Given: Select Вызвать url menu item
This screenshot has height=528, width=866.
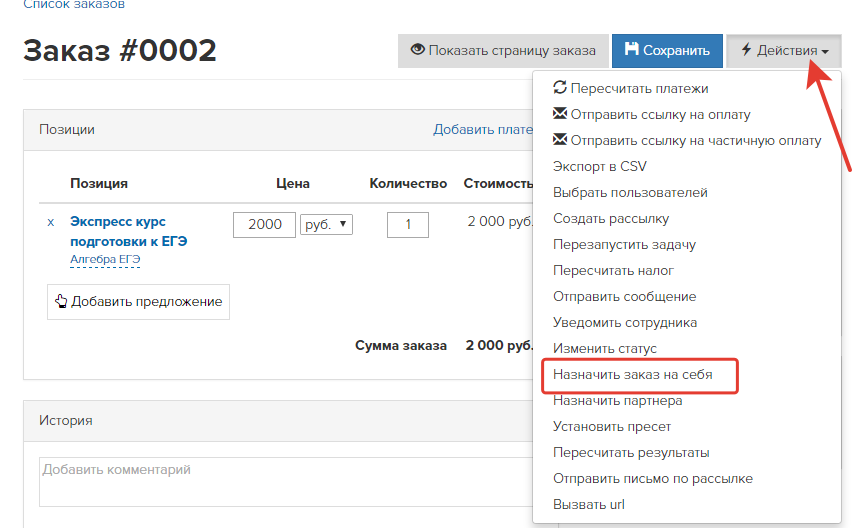Looking at the screenshot, I should coord(589,504).
